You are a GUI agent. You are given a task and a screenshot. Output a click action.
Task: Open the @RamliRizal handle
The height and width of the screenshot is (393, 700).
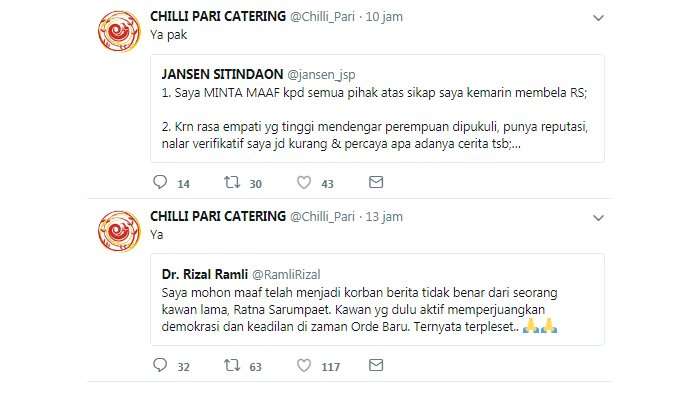[x=286, y=275]
